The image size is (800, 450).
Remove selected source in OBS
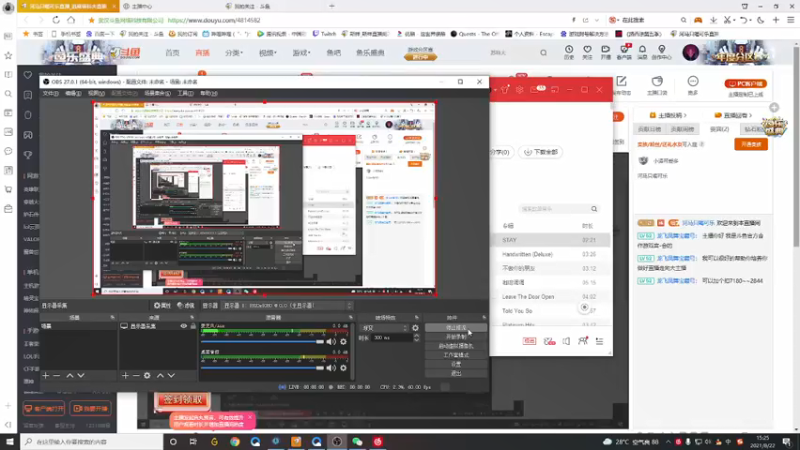(x=136, y=376)
